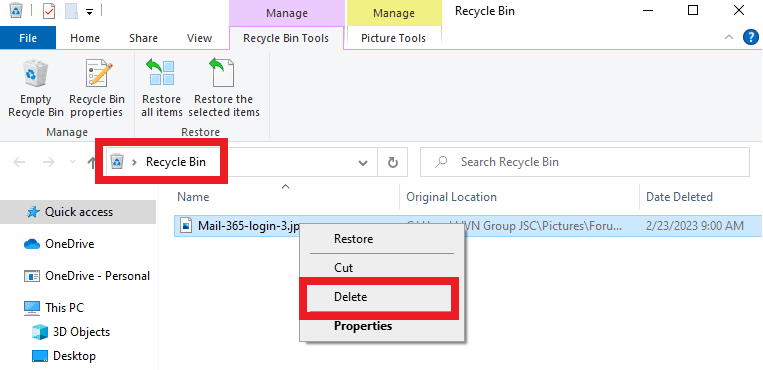Go forward with the Forward arrow
The width and height of the screenshot is (763, 370).
tap(49, 162)
